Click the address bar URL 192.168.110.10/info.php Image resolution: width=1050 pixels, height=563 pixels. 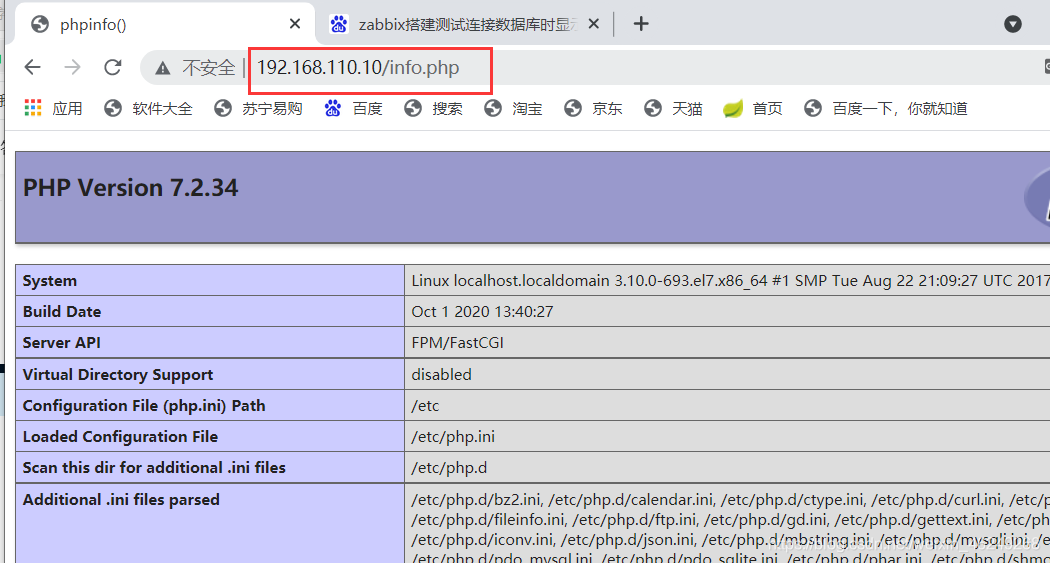(x=358, y=68)
